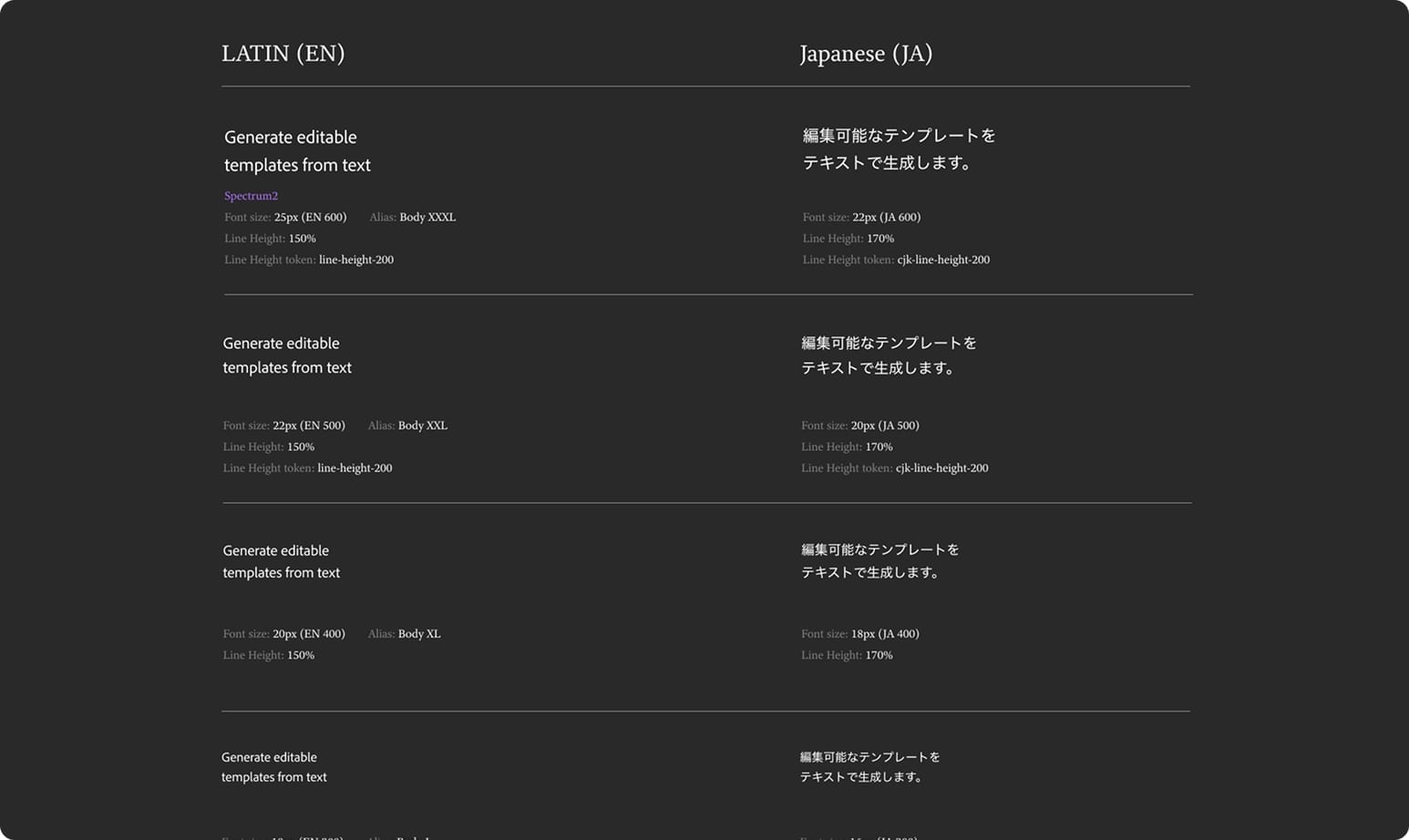Click the "150%" line height in Body XXXL row
The image size is (1409, 840).
(x=303, y=239)
